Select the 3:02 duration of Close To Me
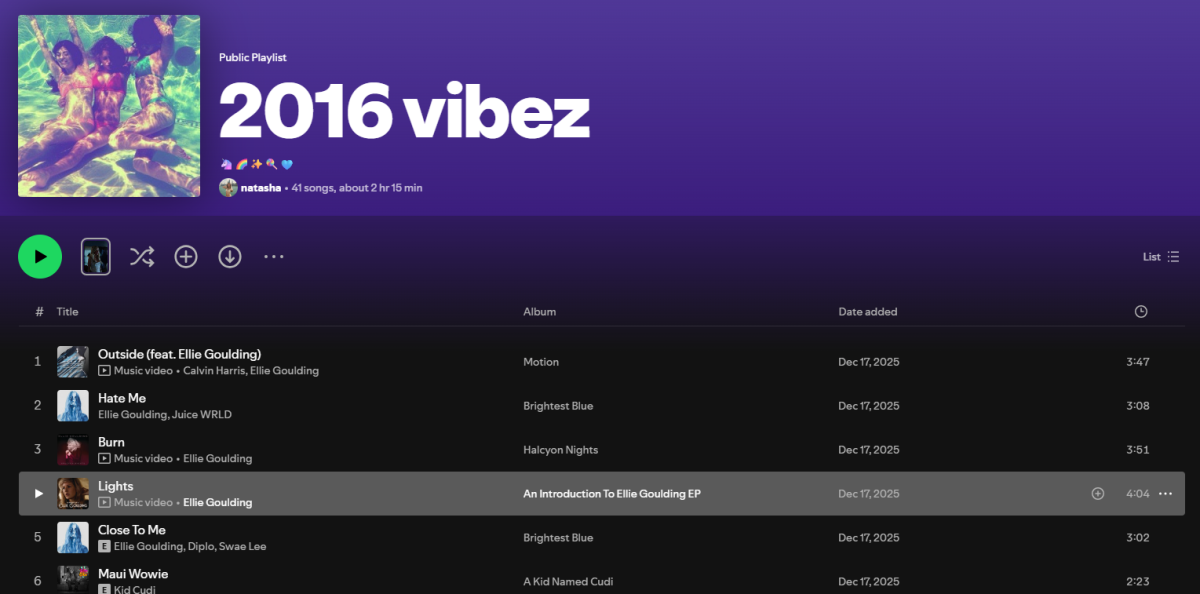 1137,538
